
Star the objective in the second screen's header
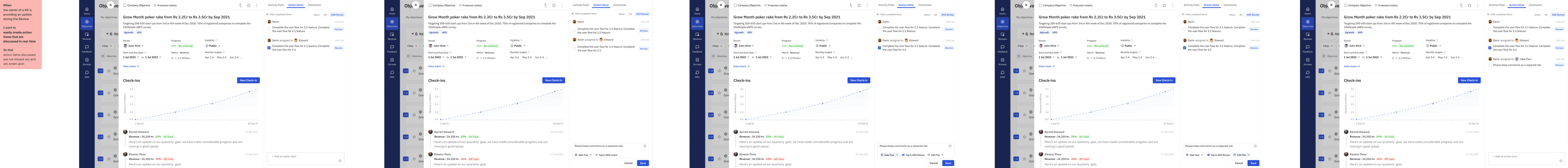pyautogui.click(x=554, y=5)
